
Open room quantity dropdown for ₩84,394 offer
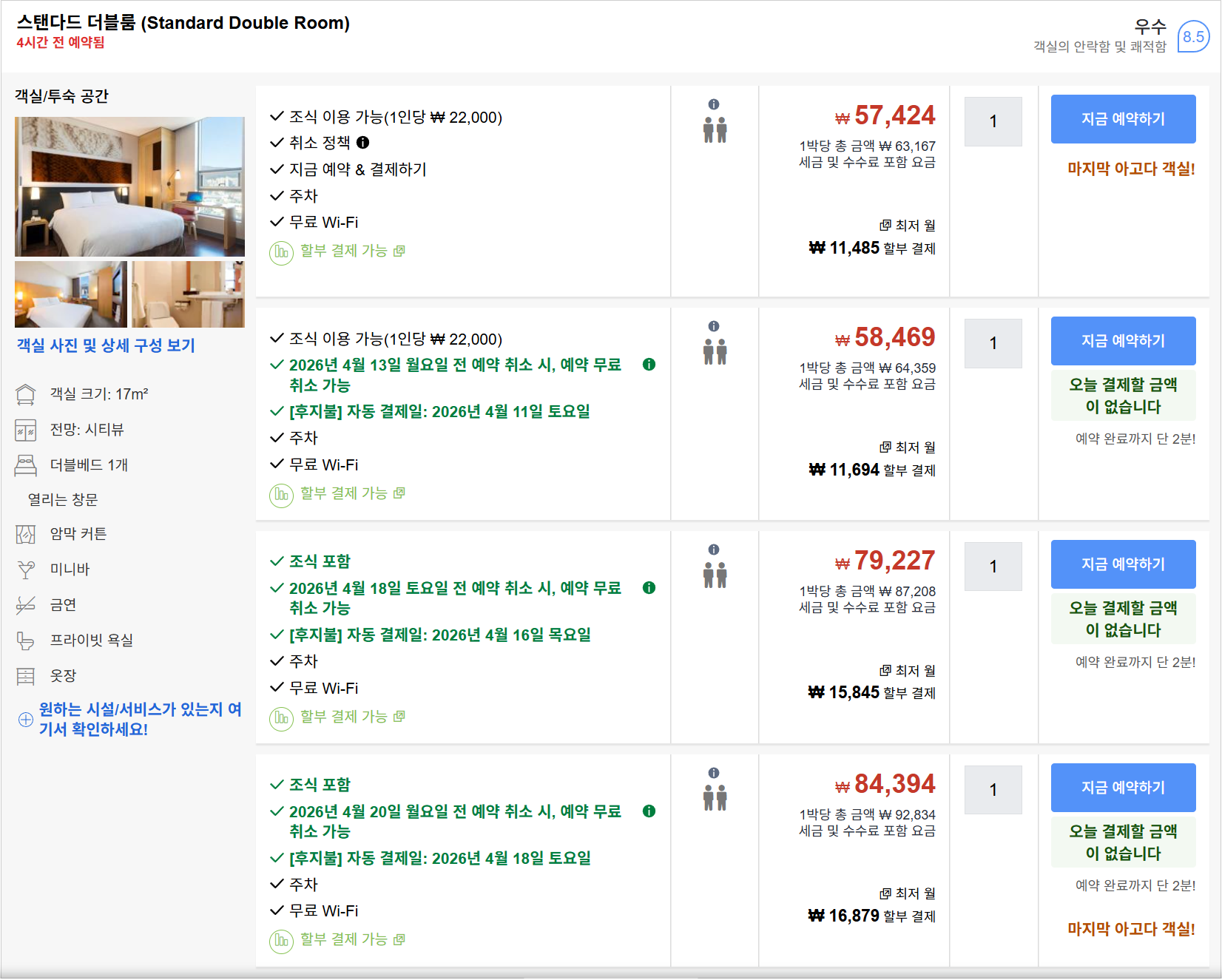tap(993, 790)
